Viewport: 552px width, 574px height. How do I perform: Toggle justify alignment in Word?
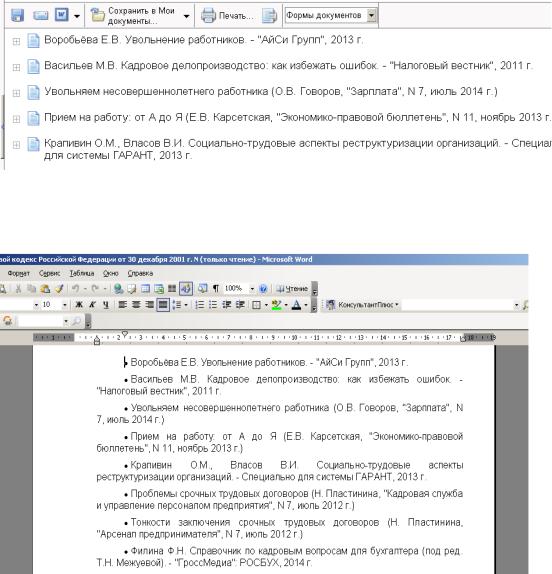coord(163,305)
